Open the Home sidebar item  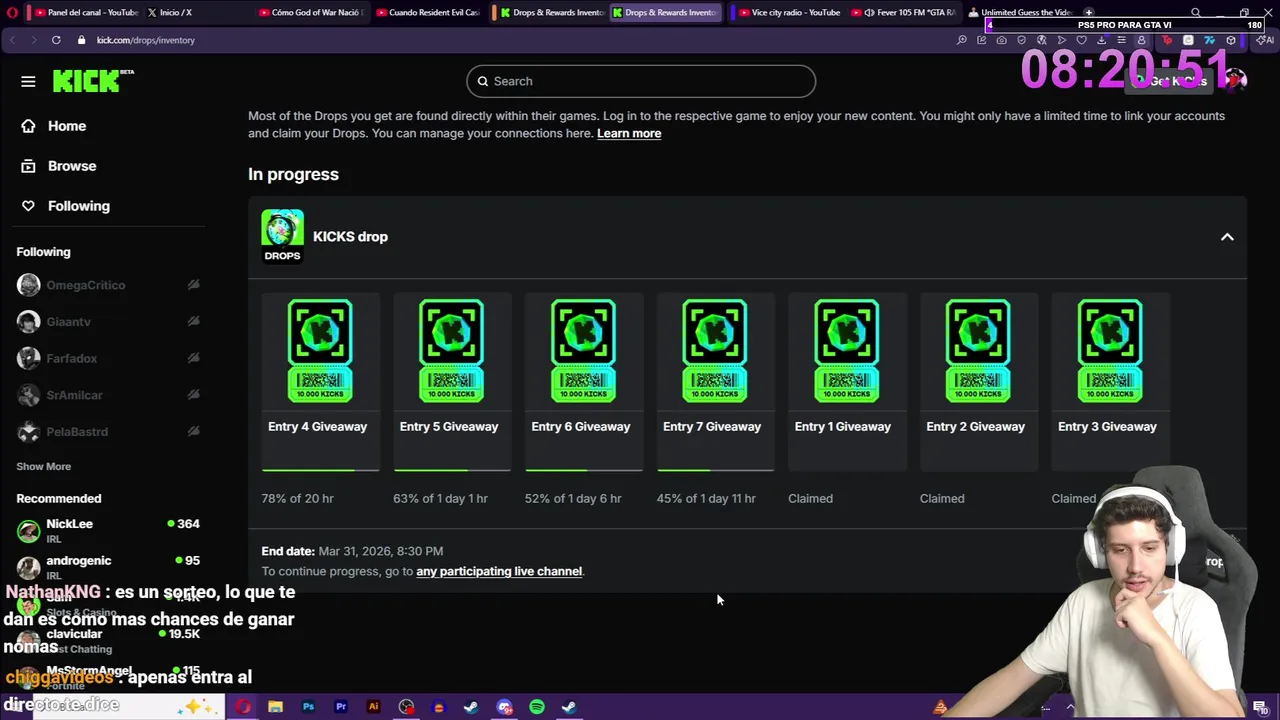point(66,126)
